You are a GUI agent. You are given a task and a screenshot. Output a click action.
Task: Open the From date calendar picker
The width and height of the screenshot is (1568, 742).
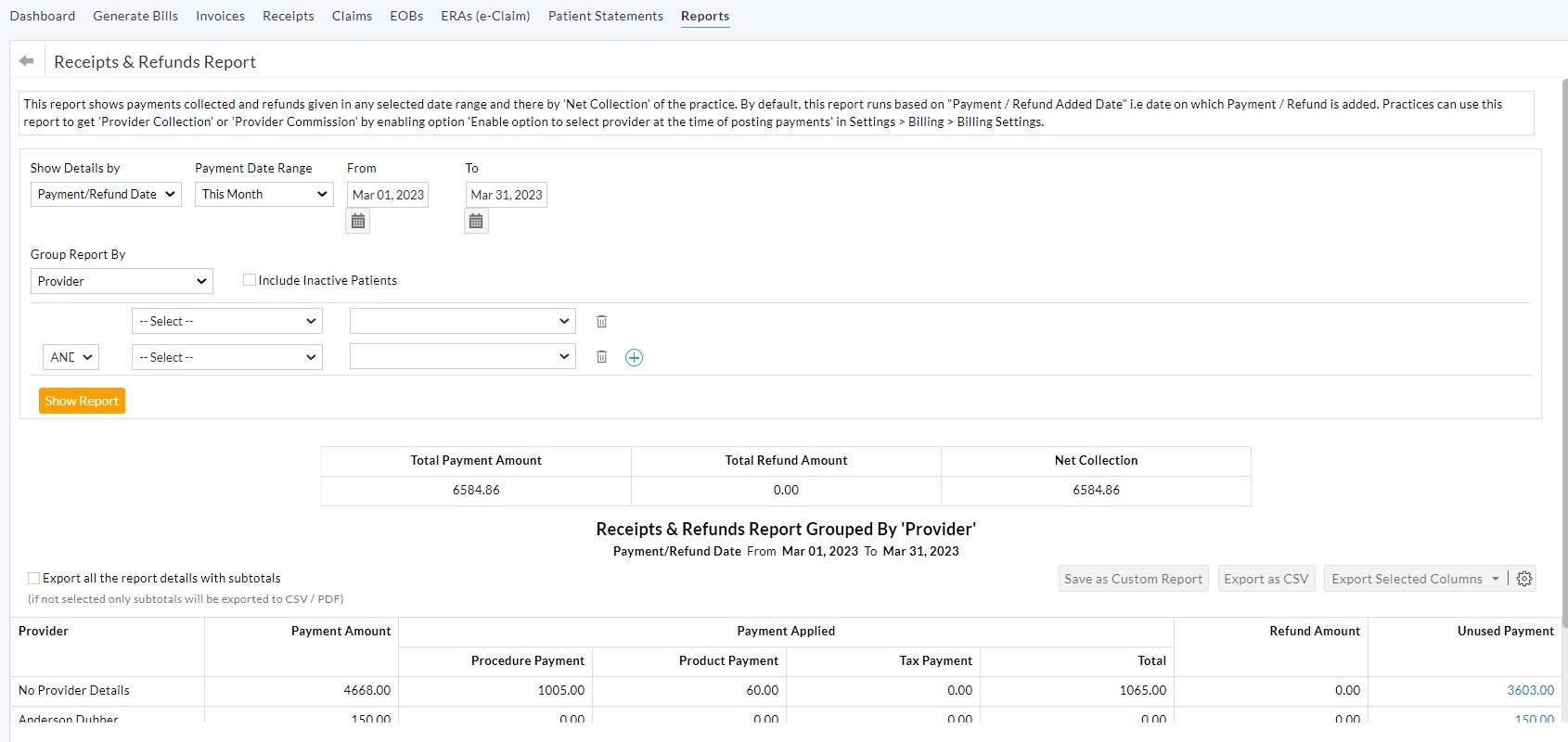pyautogui.click(x=358, y=221)
